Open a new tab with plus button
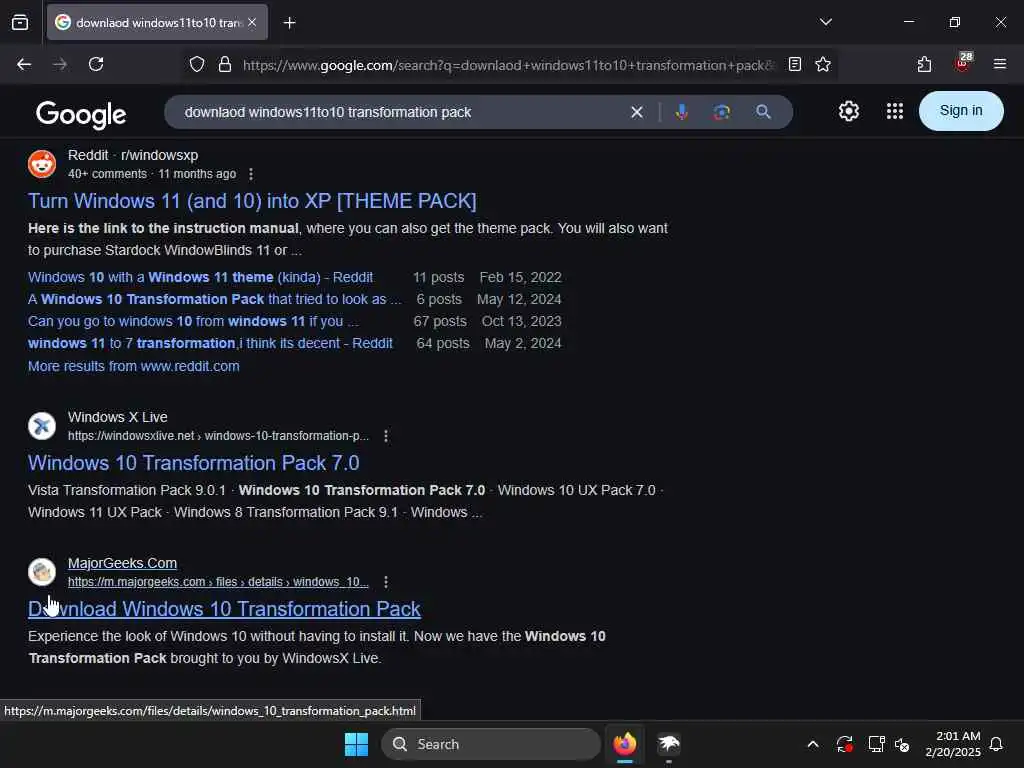1024x768 pixels. coord(289,23)
